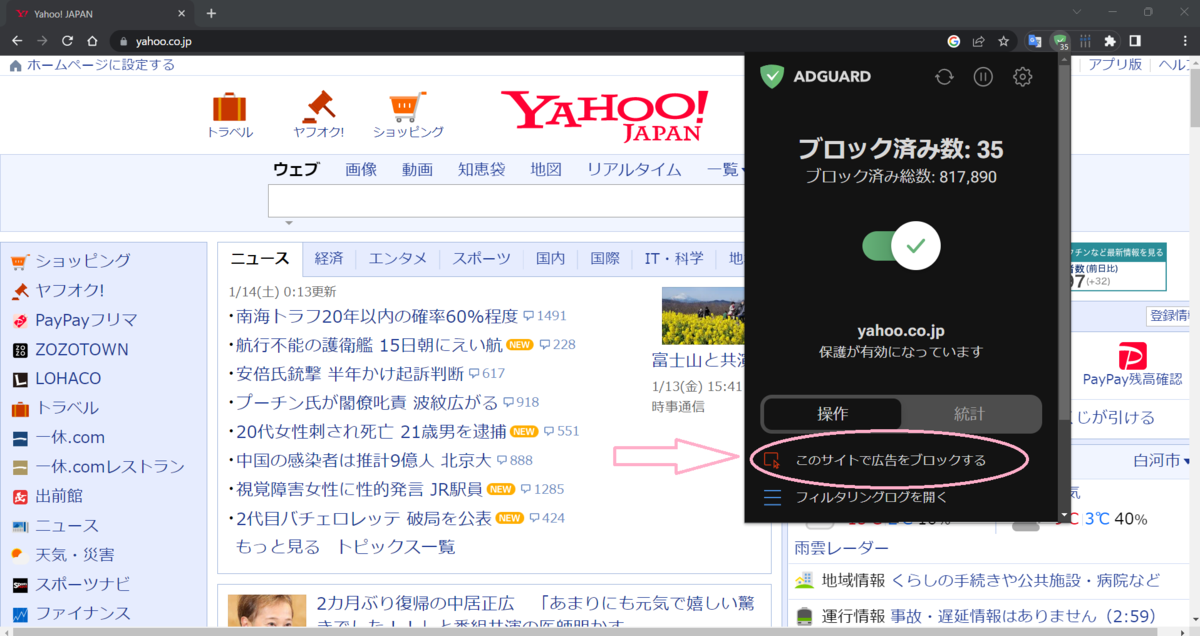
Task: Click the AdGuard refresh page icon
Action: [x=944, y=77]
